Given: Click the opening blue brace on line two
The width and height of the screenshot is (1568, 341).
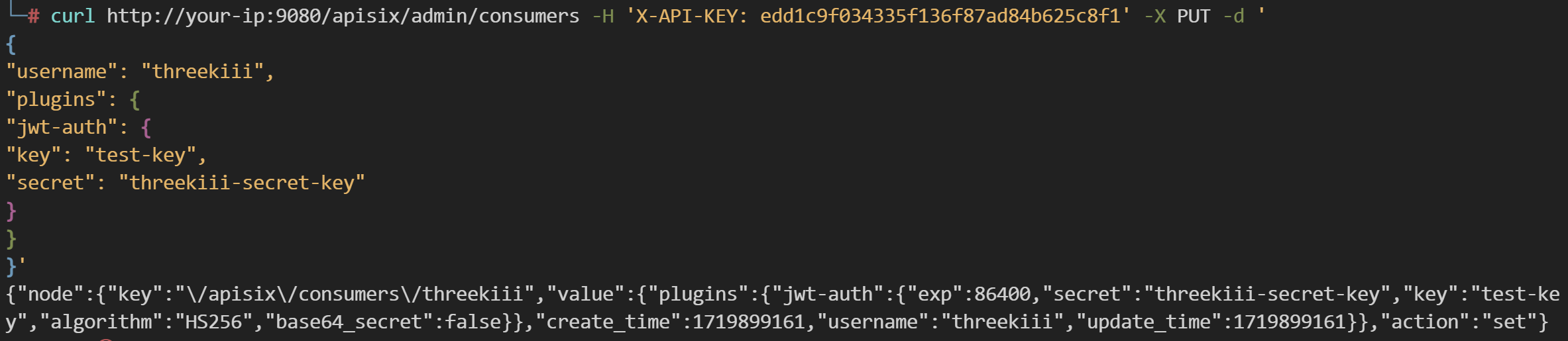Looking at the screenshot, I should point(11,44).
